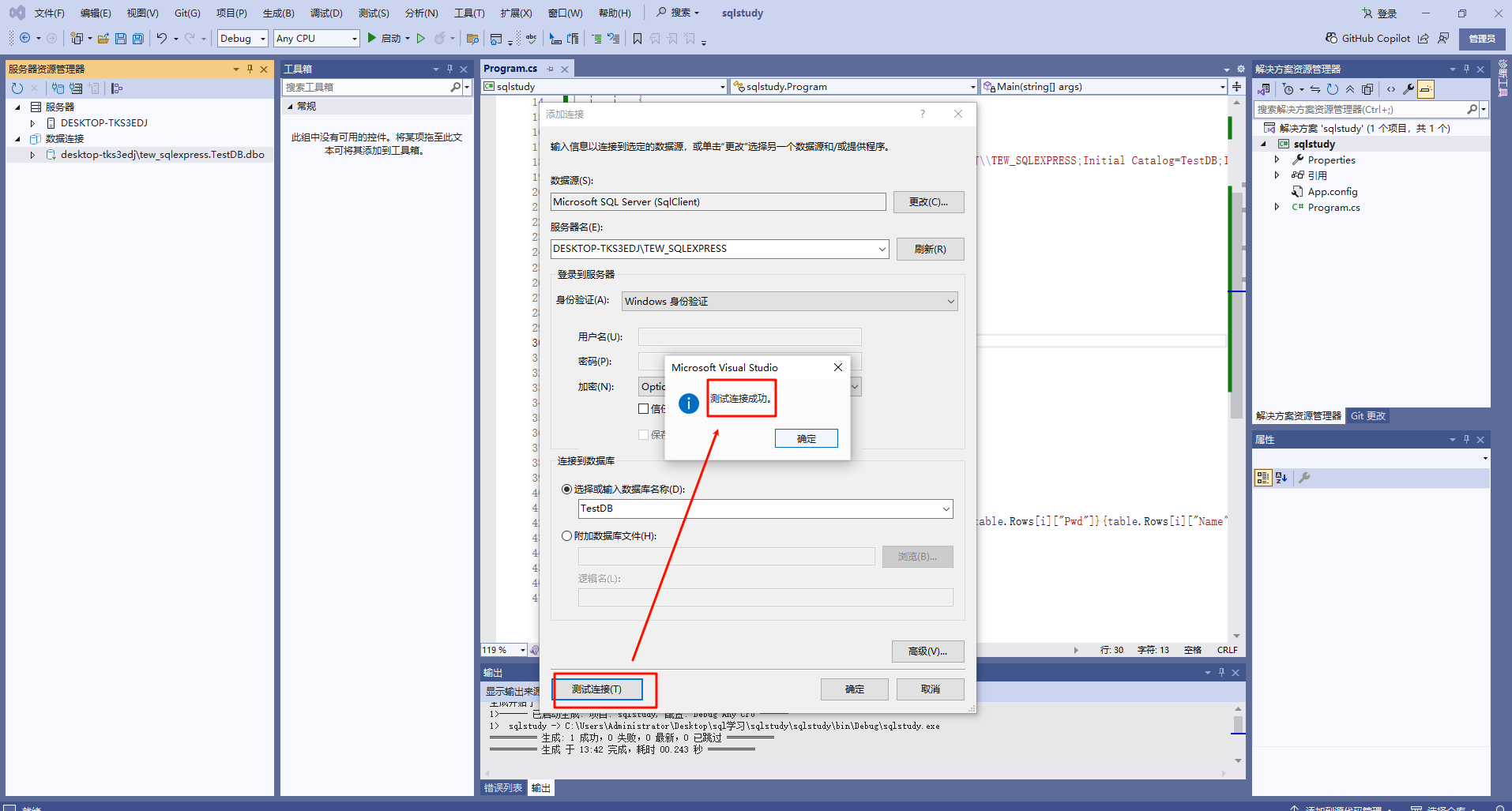The width and height of the screenshot is (1512, 811).
Task: Toggle auto-hide pin of Server Explorer panel
Action: click(250, 69)
